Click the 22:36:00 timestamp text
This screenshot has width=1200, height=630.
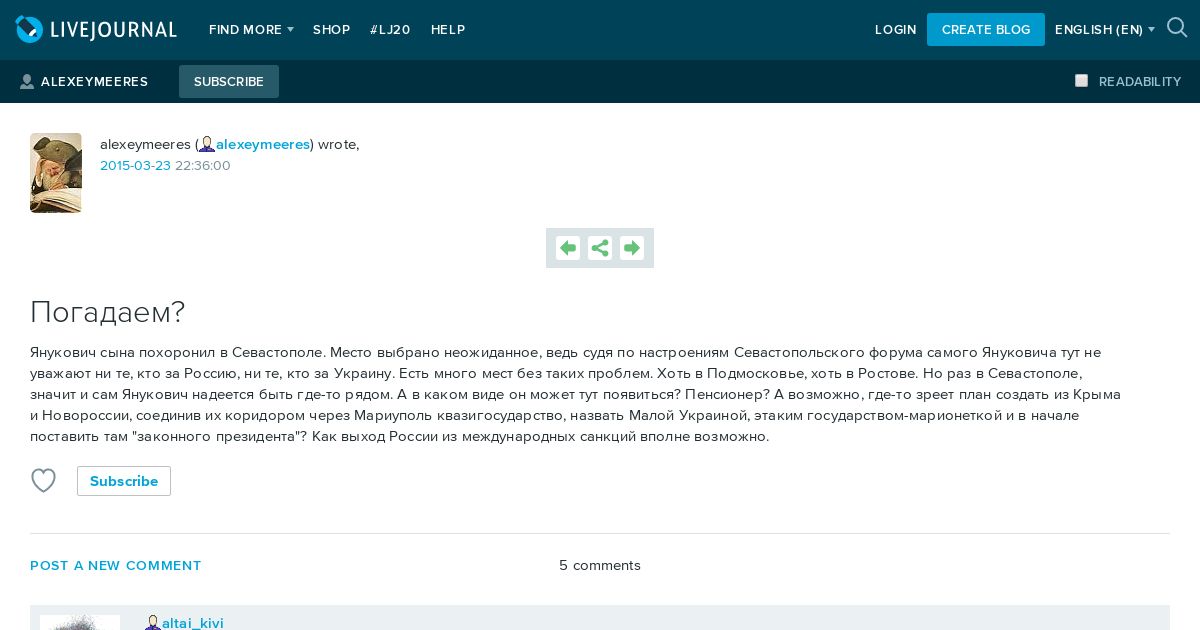click(x=203, y=166)
